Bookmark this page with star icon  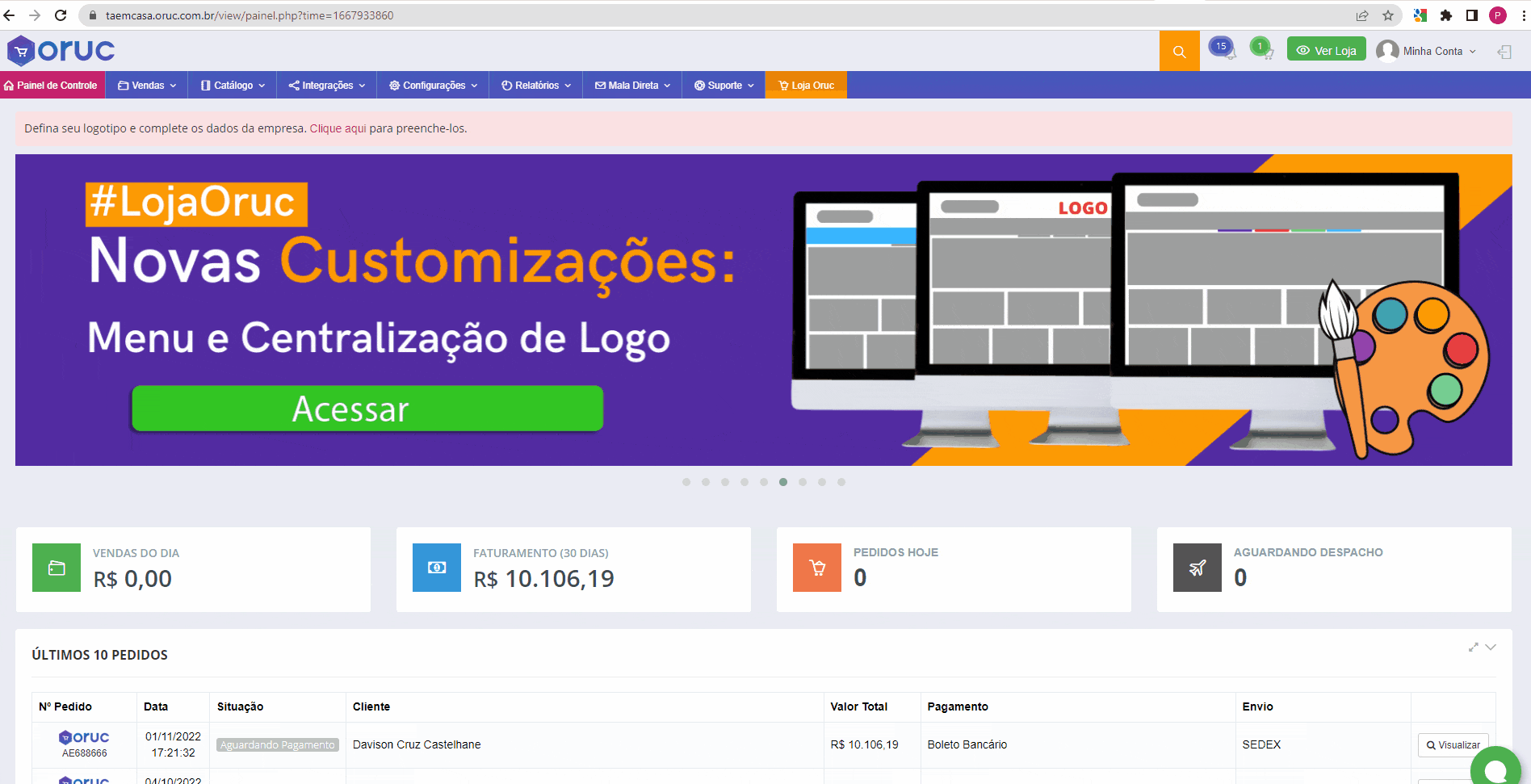click(1388, 15)
